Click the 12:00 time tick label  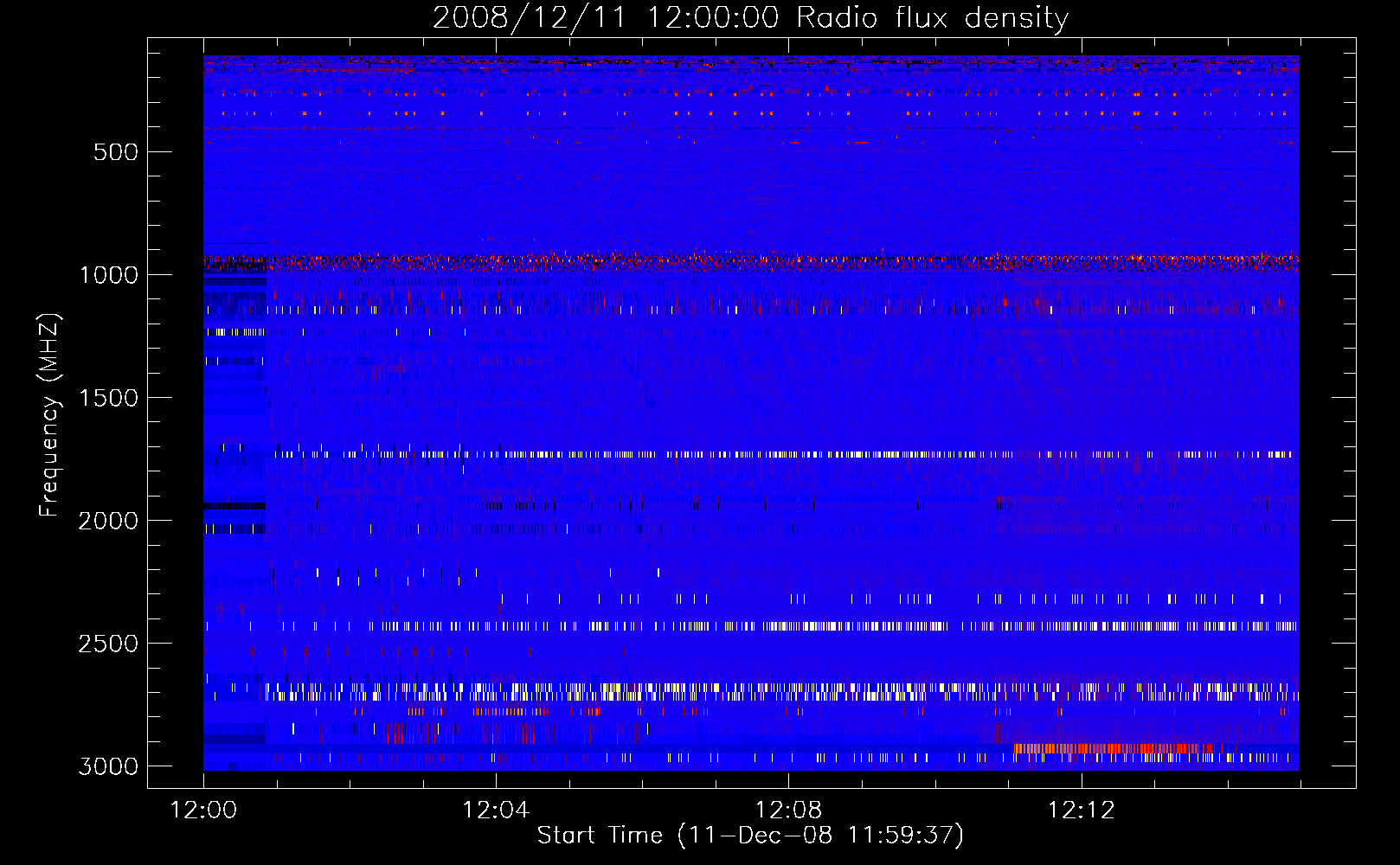(203, 811)
